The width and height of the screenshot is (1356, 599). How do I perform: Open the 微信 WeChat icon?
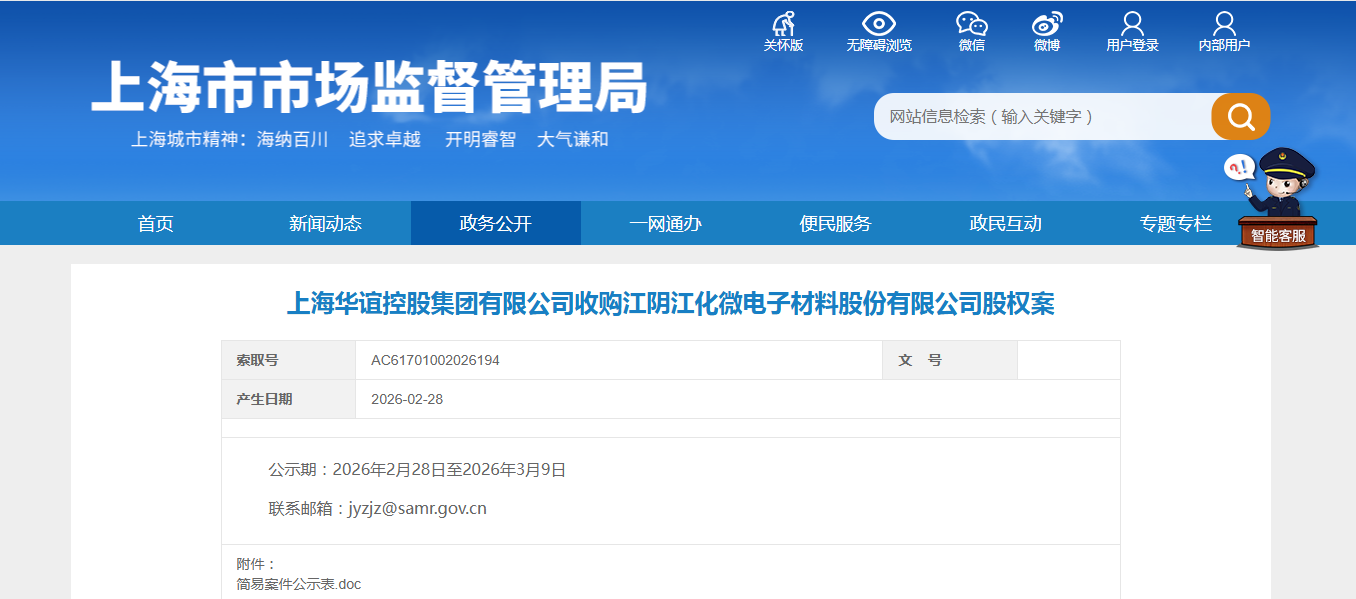coord(971,23)
